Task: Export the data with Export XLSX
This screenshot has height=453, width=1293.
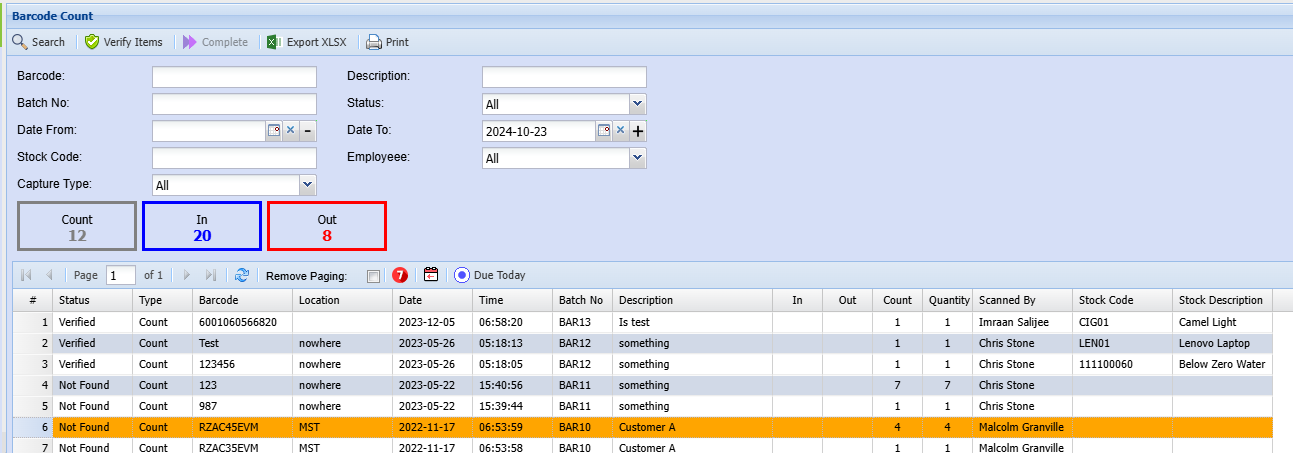Action: pyautogui.click(x=306, y=42)
